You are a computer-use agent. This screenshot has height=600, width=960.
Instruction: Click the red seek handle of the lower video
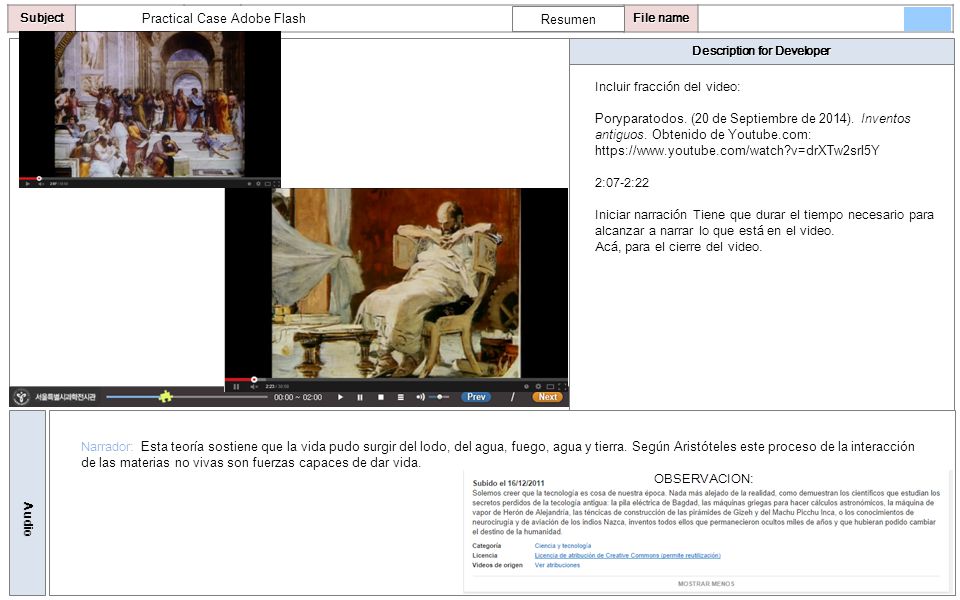point(254,380)
